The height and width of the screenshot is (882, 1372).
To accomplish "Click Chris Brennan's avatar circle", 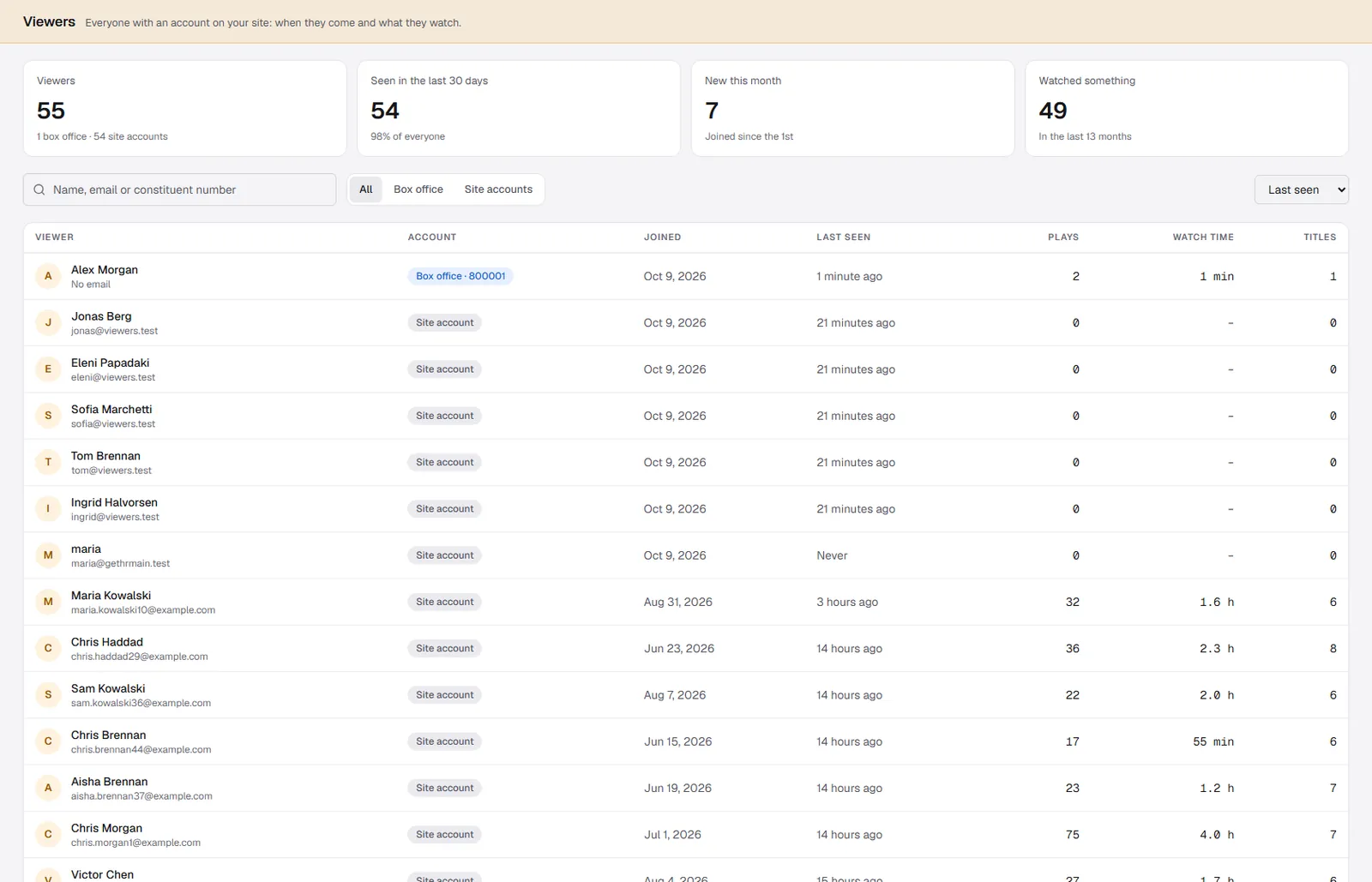I will click(x=48, y=741).
